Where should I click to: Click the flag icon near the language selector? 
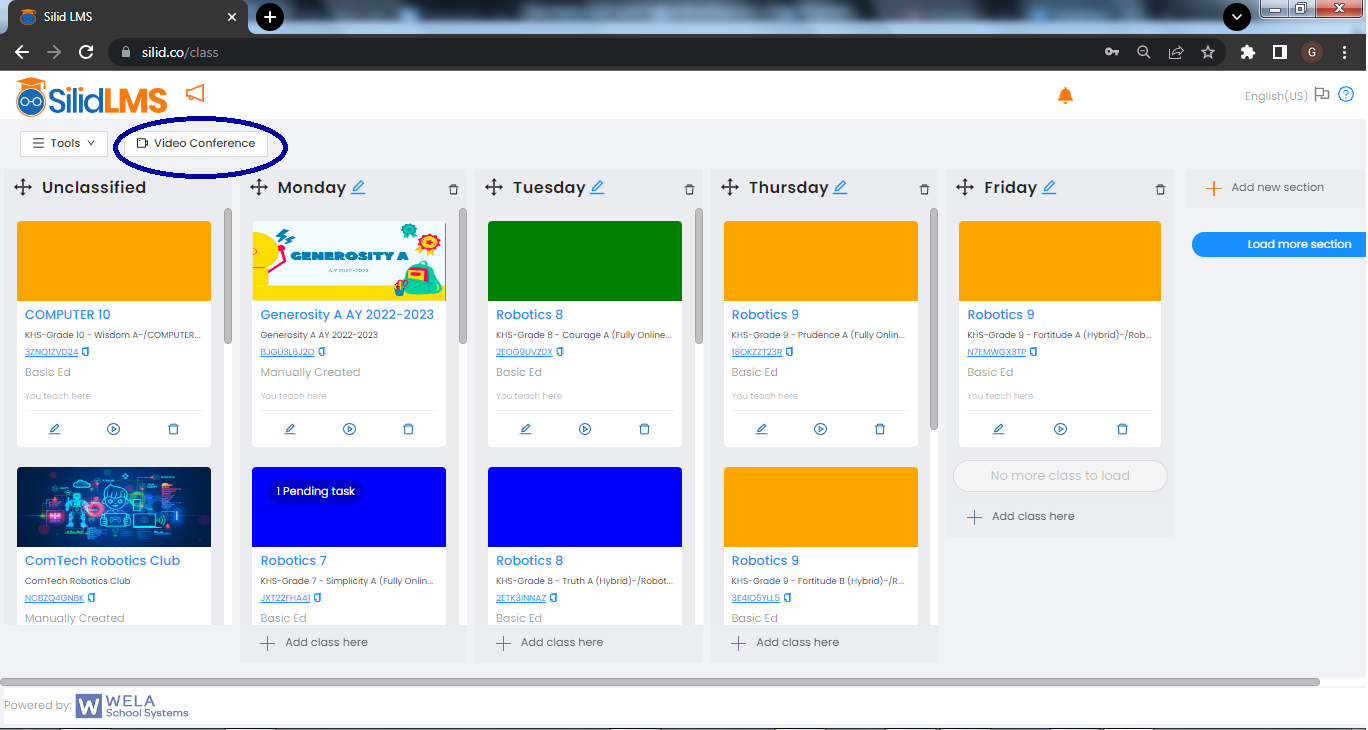[x=1322, y=95]
